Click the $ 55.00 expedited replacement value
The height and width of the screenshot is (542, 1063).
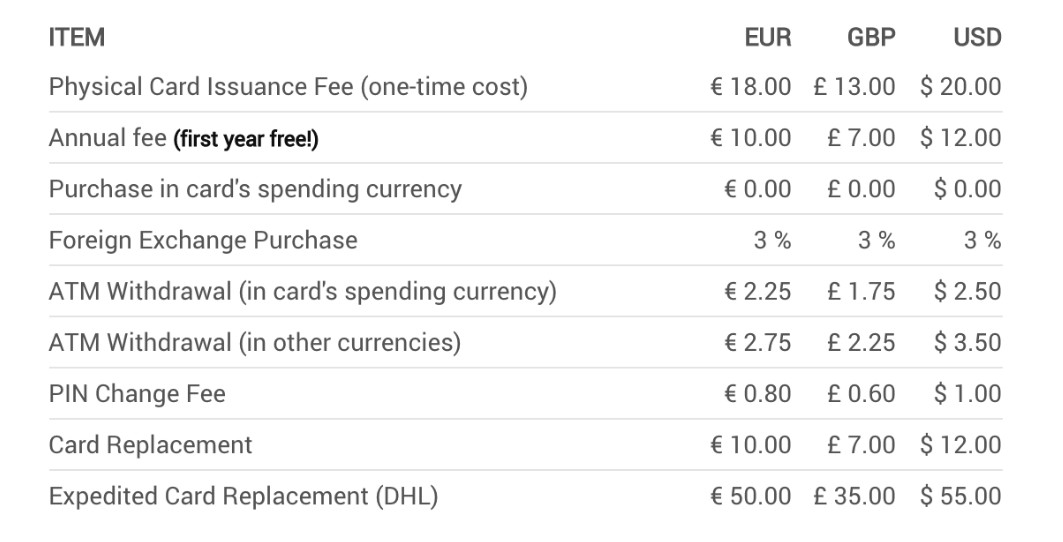961,496
